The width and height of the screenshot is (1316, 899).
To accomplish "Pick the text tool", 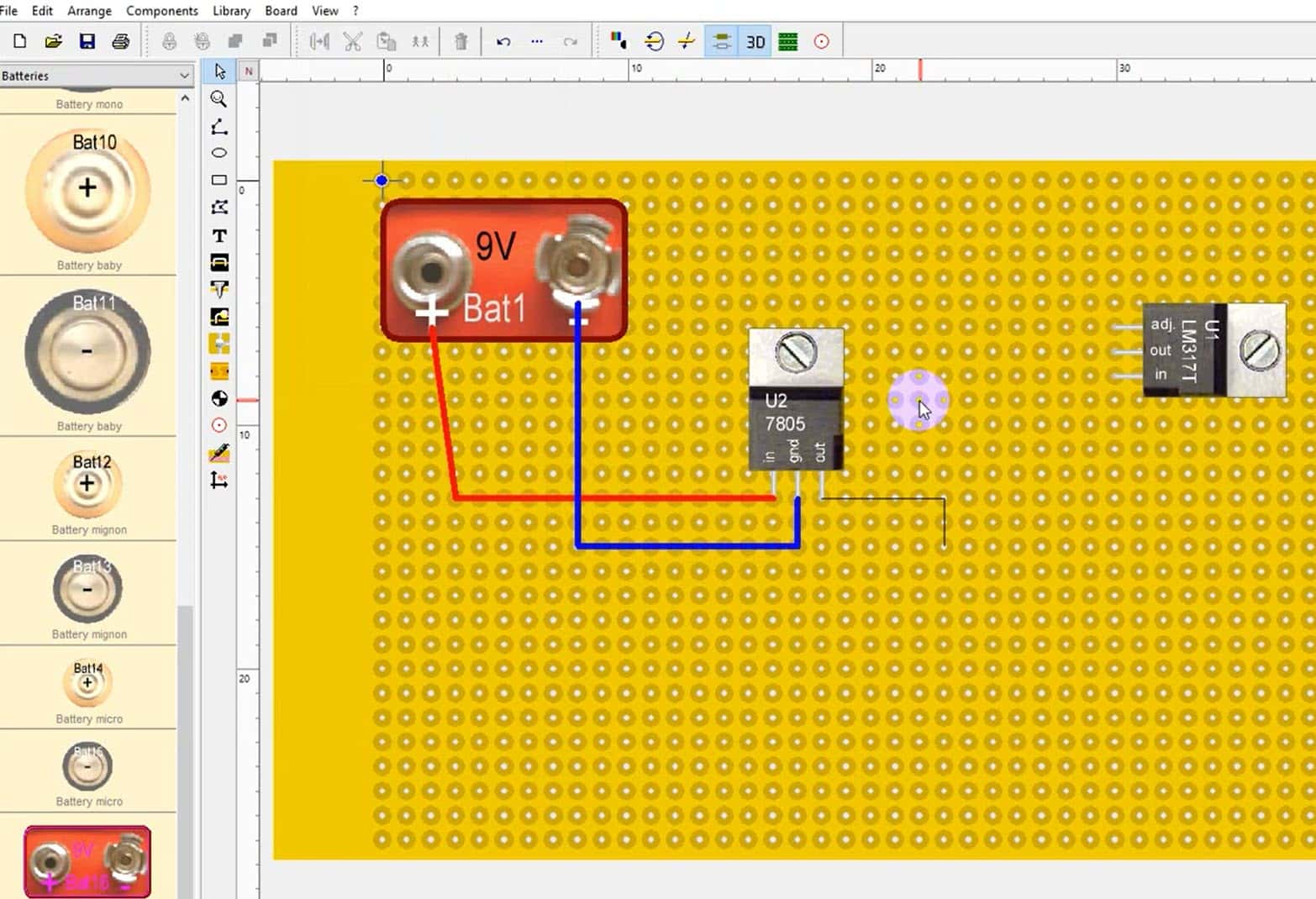I will click(218, 236).
